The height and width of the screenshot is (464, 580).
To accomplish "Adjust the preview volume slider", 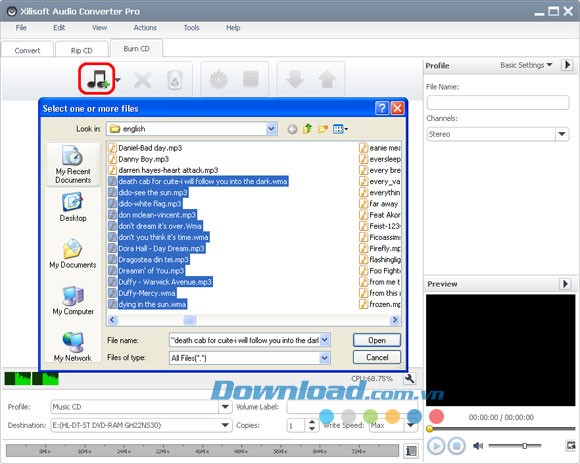I will click(525, 445).
